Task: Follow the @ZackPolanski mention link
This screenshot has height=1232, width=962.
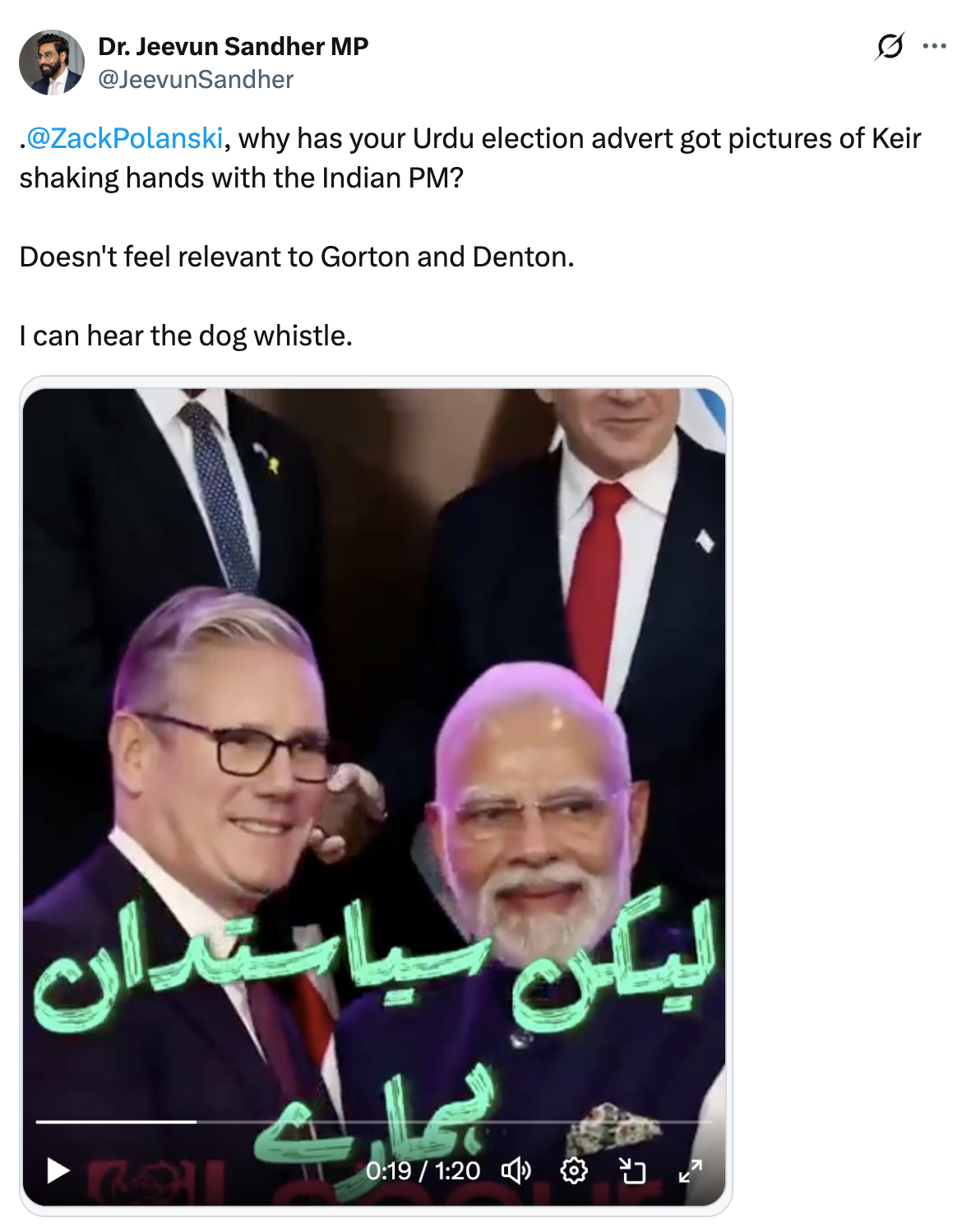Action: pos(125,138)
